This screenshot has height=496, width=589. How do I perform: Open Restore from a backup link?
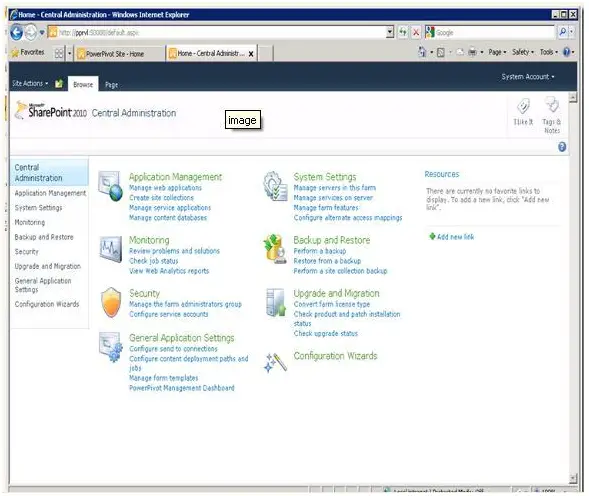tap(327, 261)
